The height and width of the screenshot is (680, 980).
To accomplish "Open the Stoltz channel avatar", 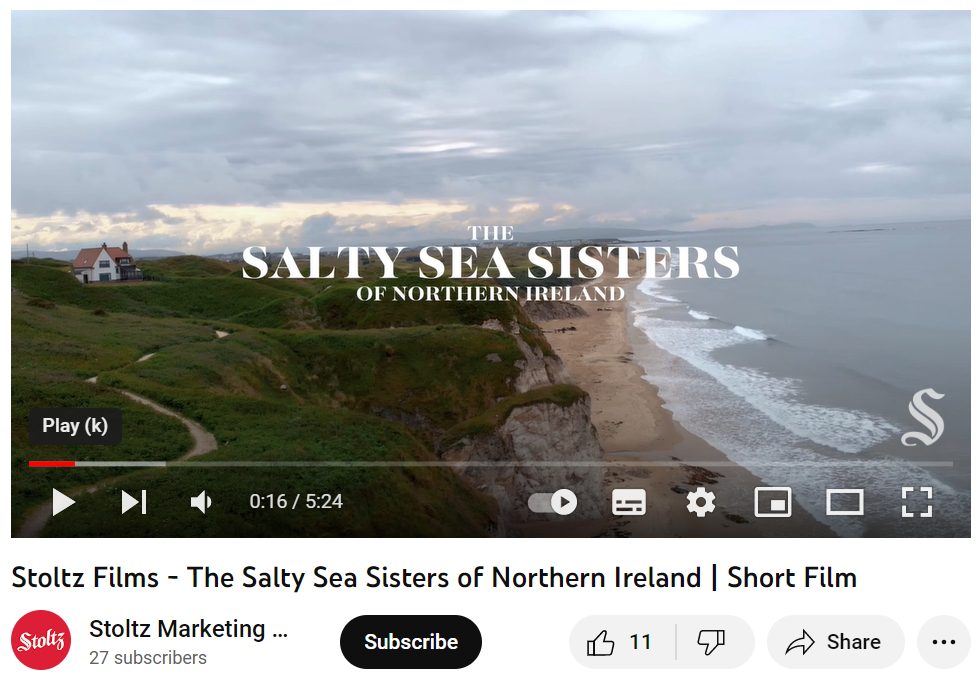I will [x=41, y=641].
